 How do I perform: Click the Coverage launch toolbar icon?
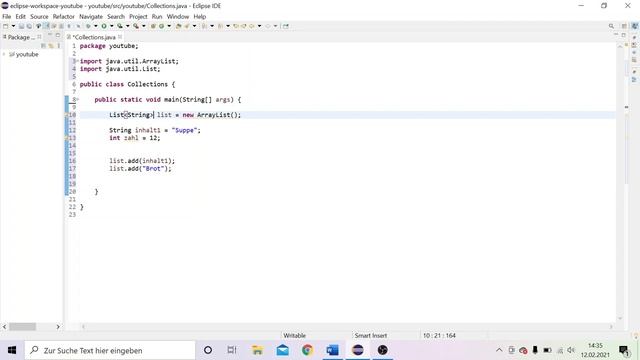120,26
